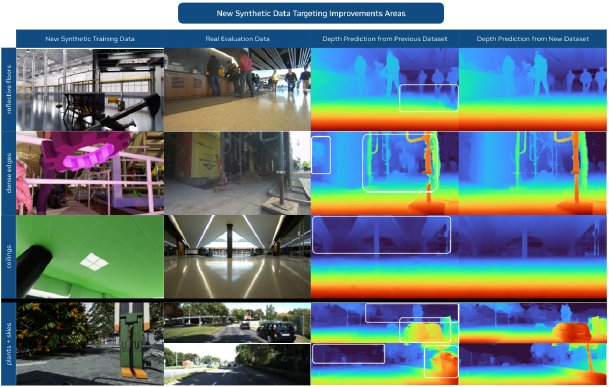Viewport: 609px width, 387px height.
Task: Select the "Real Evaluation Data" column header
Action: pyautogui.click(x=237, y=39)
